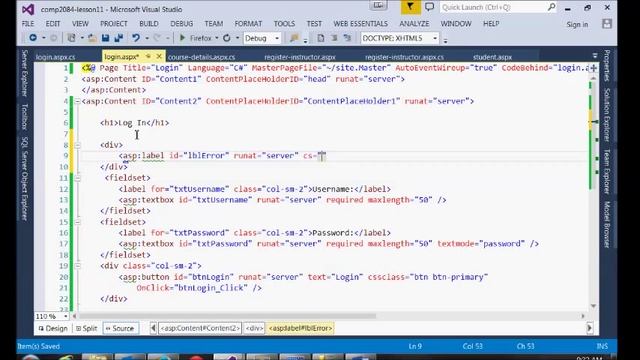Image resolution: width=640 pixels, height=360 pixels.
Task: Click the presentation mode icon in title bar
Action: [x=378, y=6]
